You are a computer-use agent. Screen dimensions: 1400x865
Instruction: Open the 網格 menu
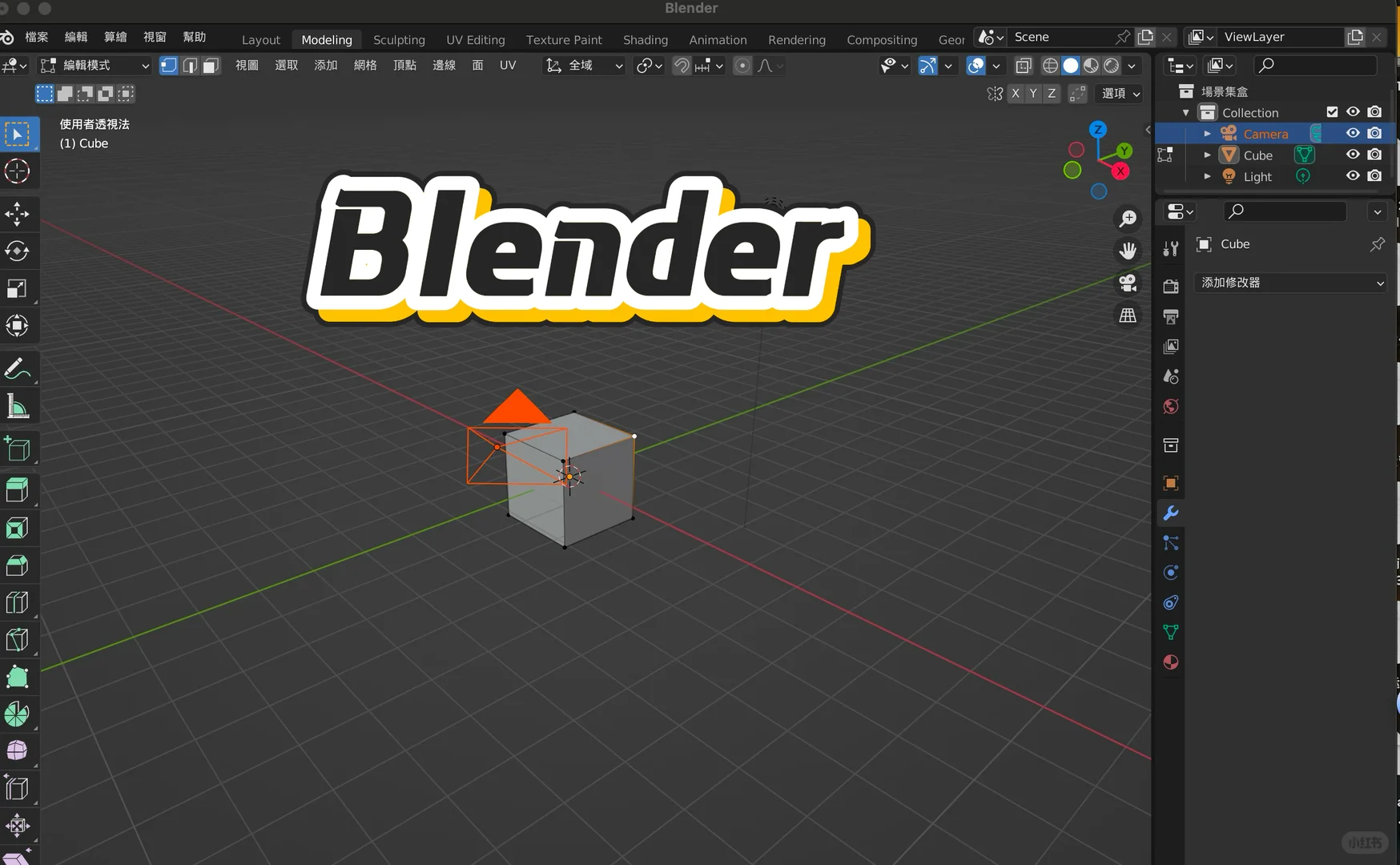[x=365, y=66]
